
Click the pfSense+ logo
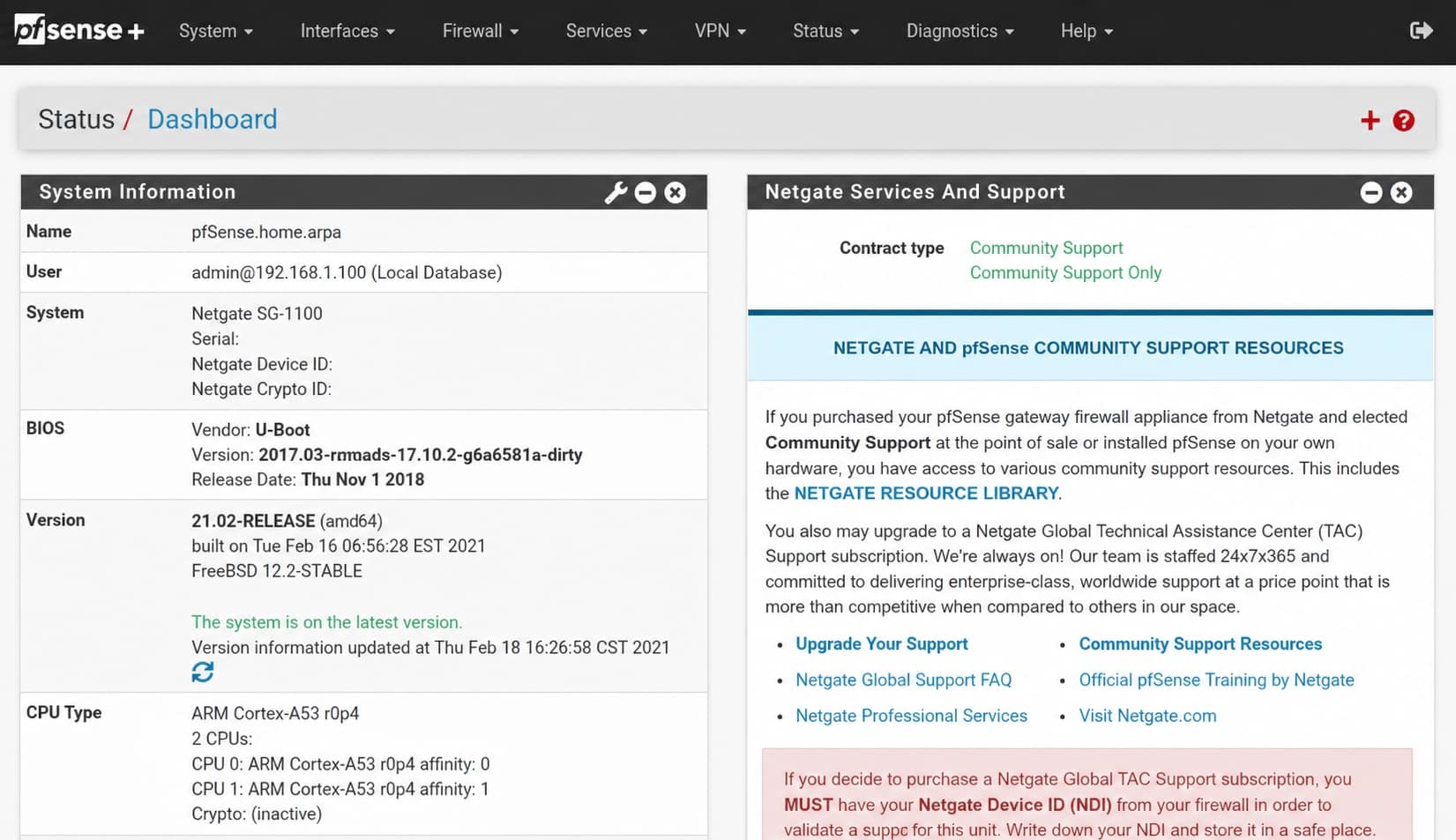click(79, 30)
